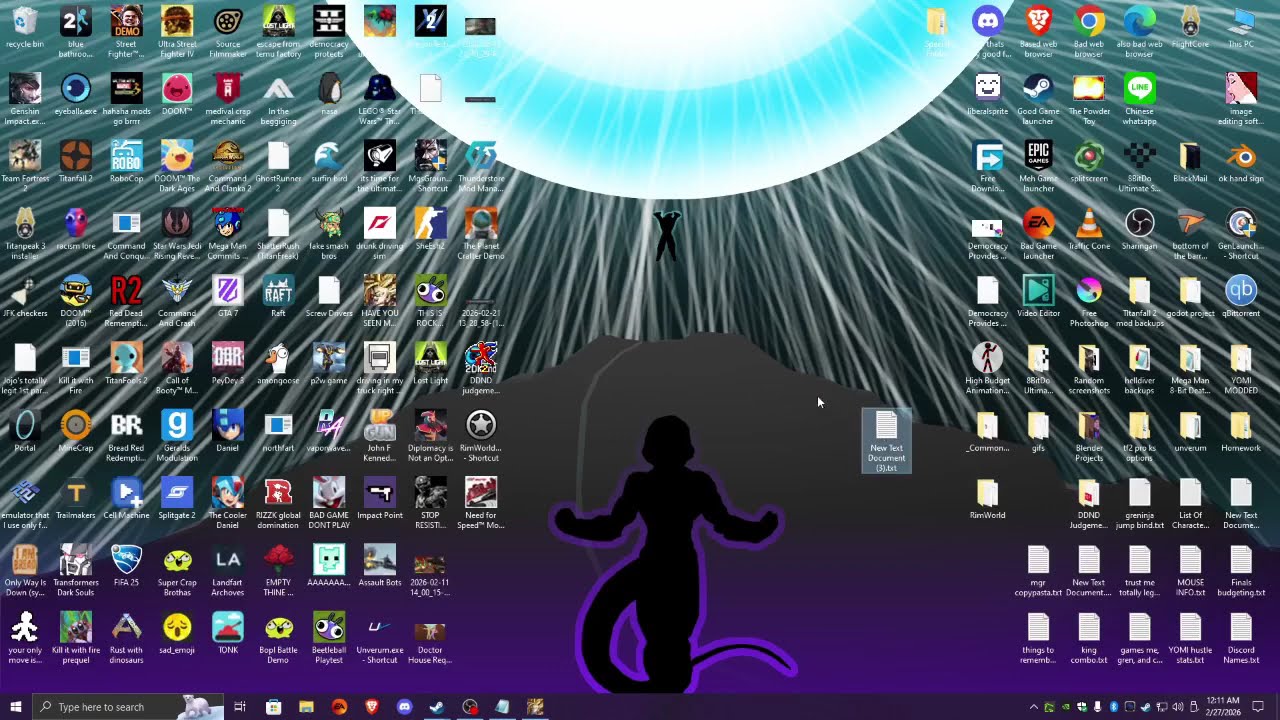Select the king combo.txt file
Image resolution: width=1280 pixels, height=720 pixels.
1089,639
